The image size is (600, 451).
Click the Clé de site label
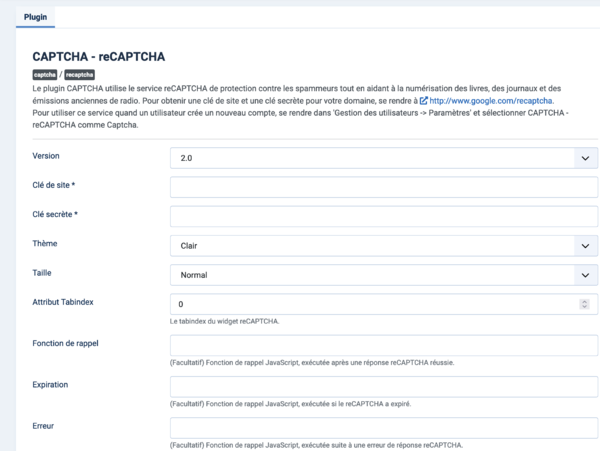54,185
